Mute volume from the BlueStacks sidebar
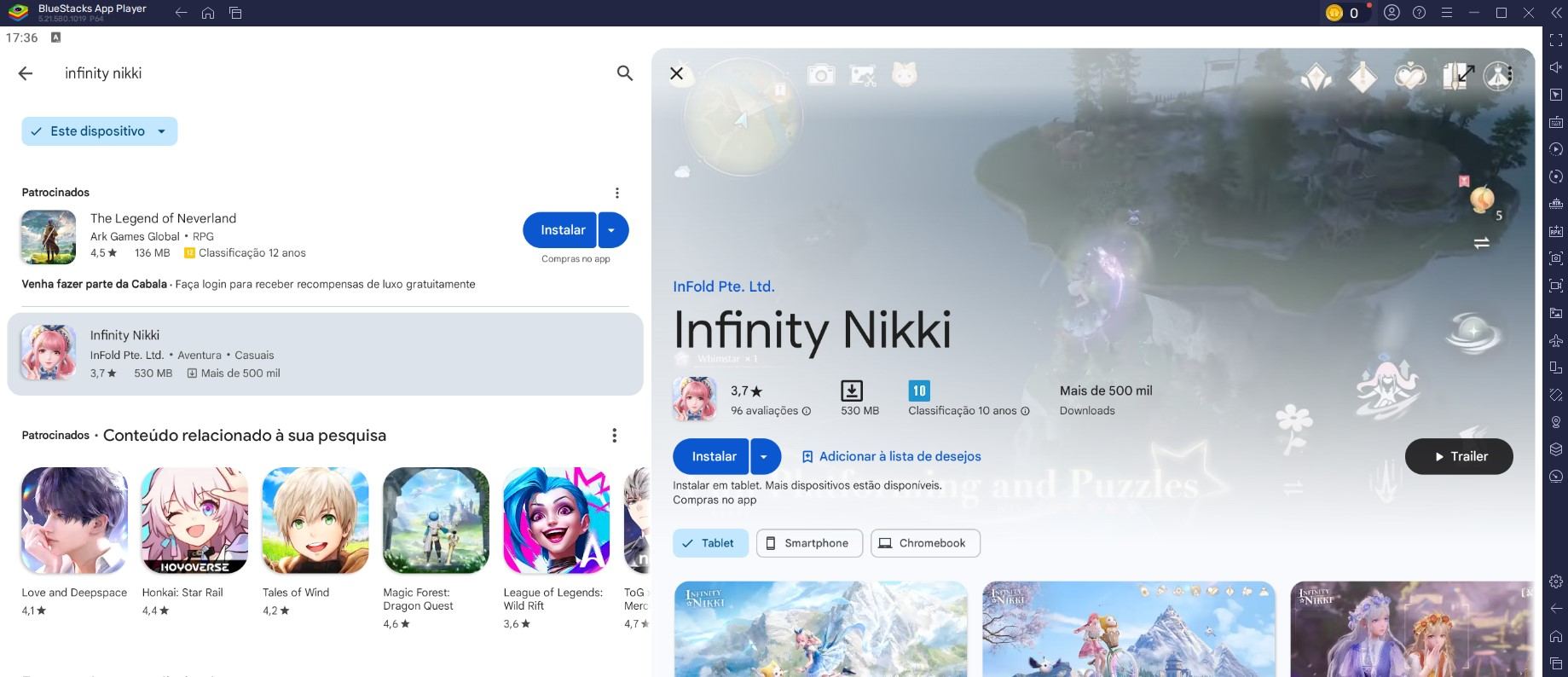Viewport: 1568px width, 677px height. (x=1556, y=67)
